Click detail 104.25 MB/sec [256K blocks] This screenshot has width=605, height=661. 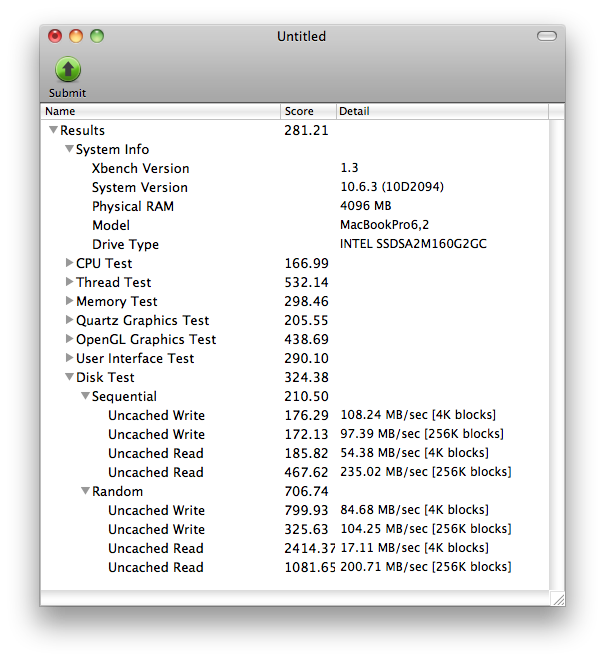coord(425,528)
